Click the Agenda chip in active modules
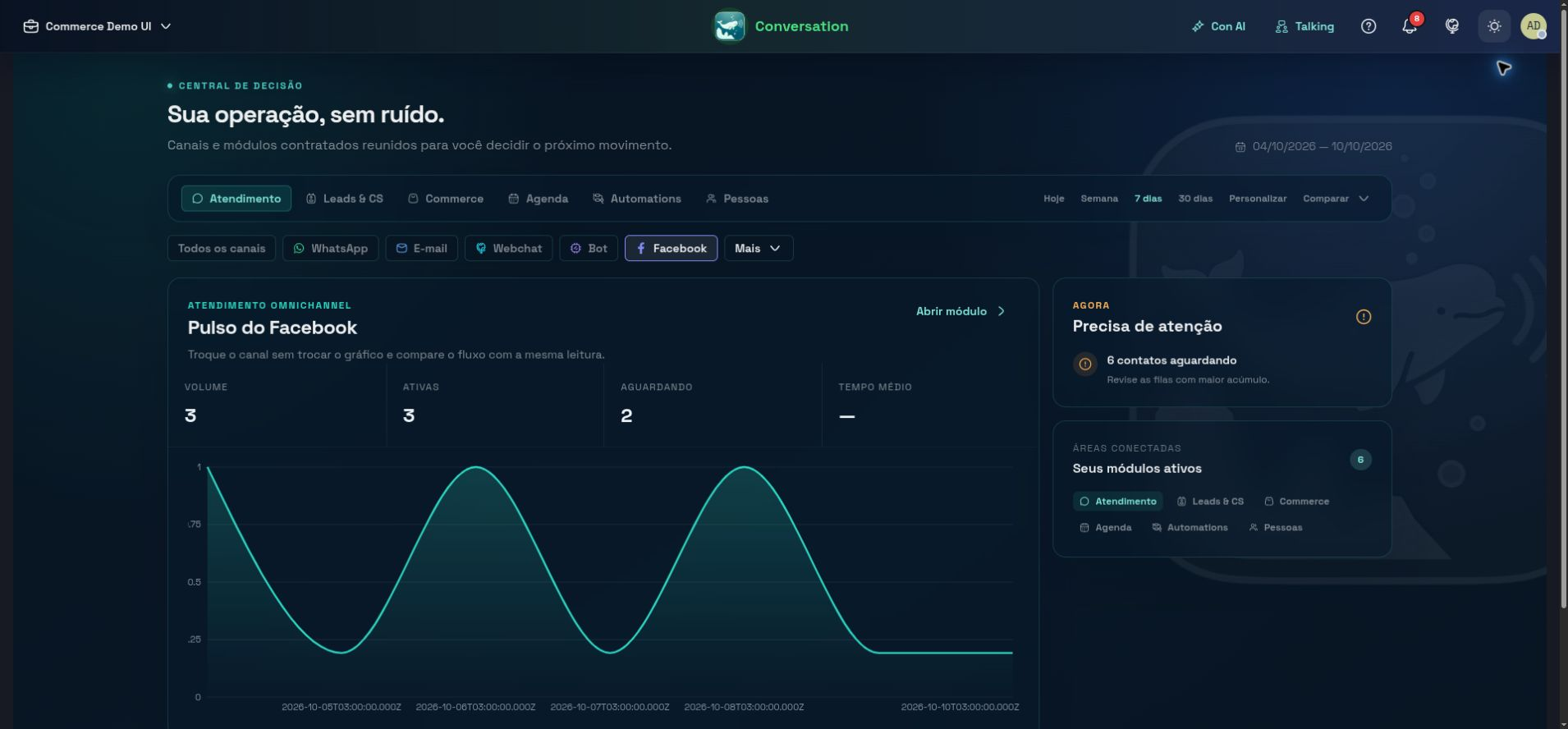This screenshot has width=1568, height=729. [x=1106, y=528]
